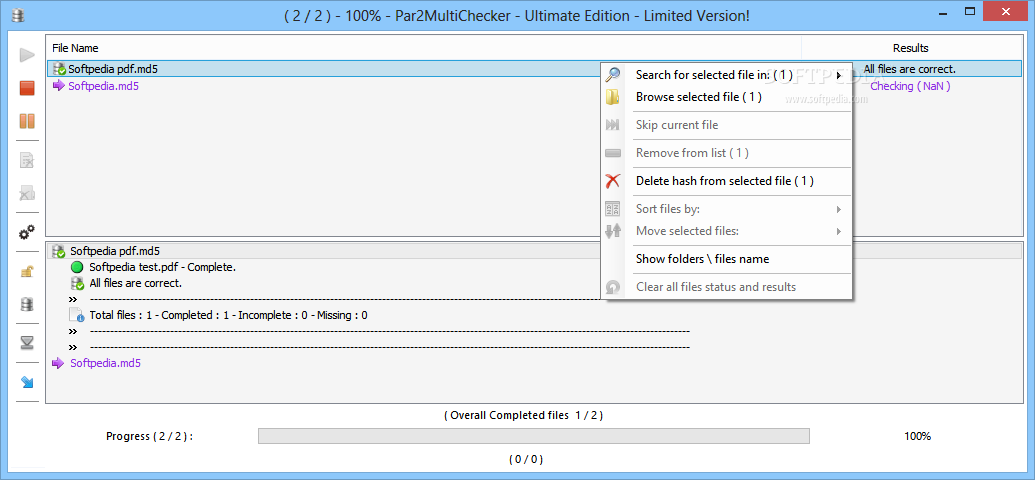This screenshot has width=1035, height=480.
Task: Click the 'All files are correct.' result cell
Action: (910, 69)
